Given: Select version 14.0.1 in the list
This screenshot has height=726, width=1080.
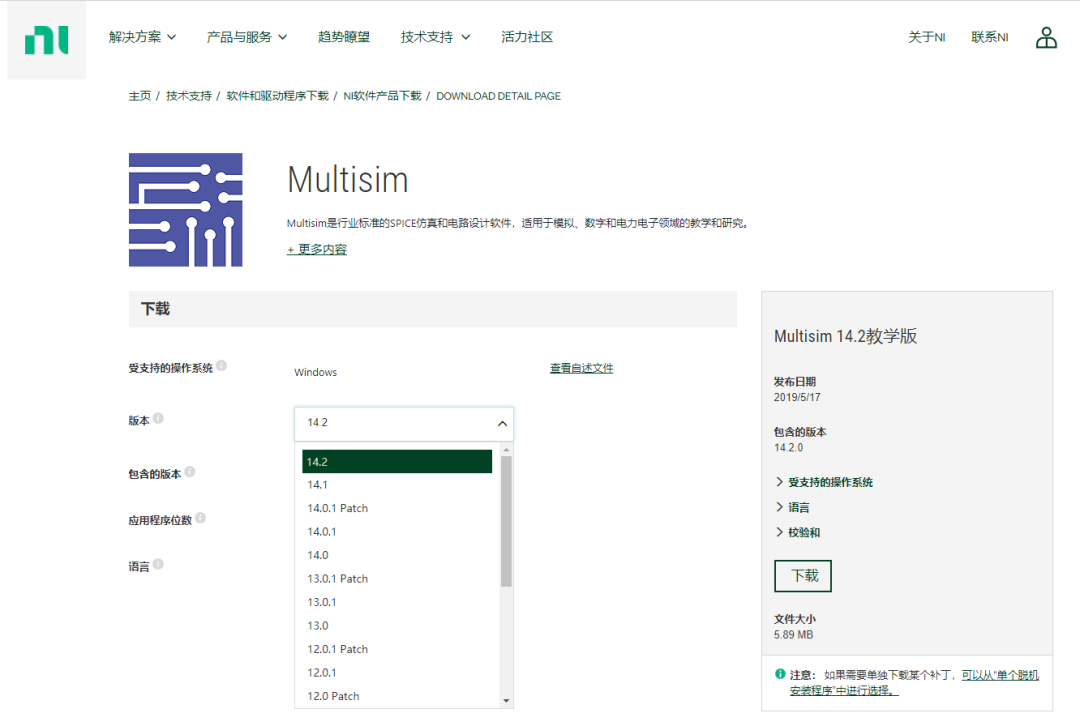Looking at the screenshot, I should (397, 532).
